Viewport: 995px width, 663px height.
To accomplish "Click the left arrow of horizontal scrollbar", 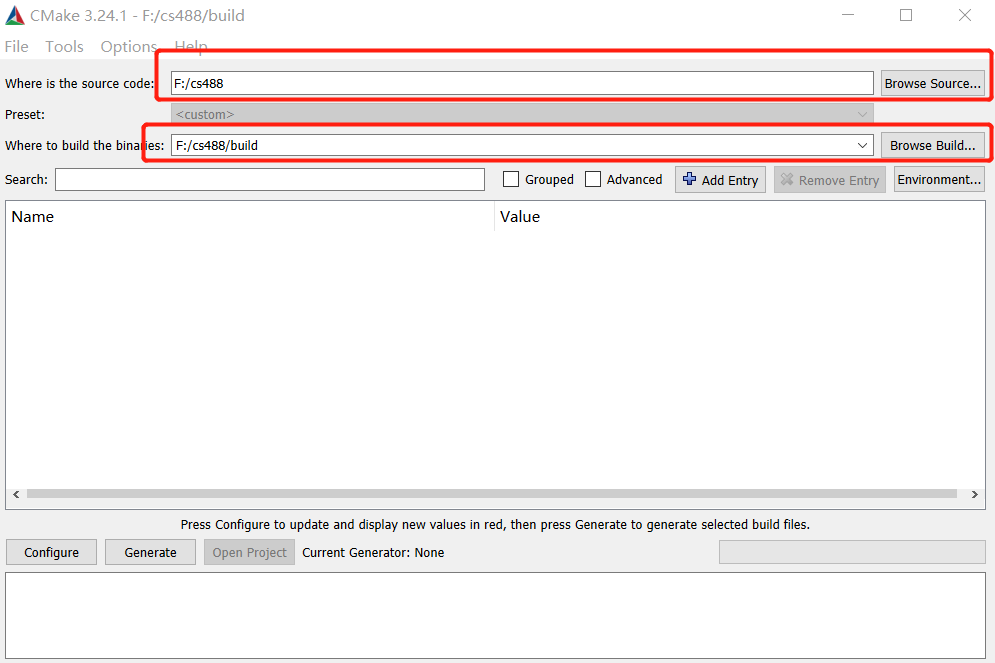I will click(x=16, y=494).
